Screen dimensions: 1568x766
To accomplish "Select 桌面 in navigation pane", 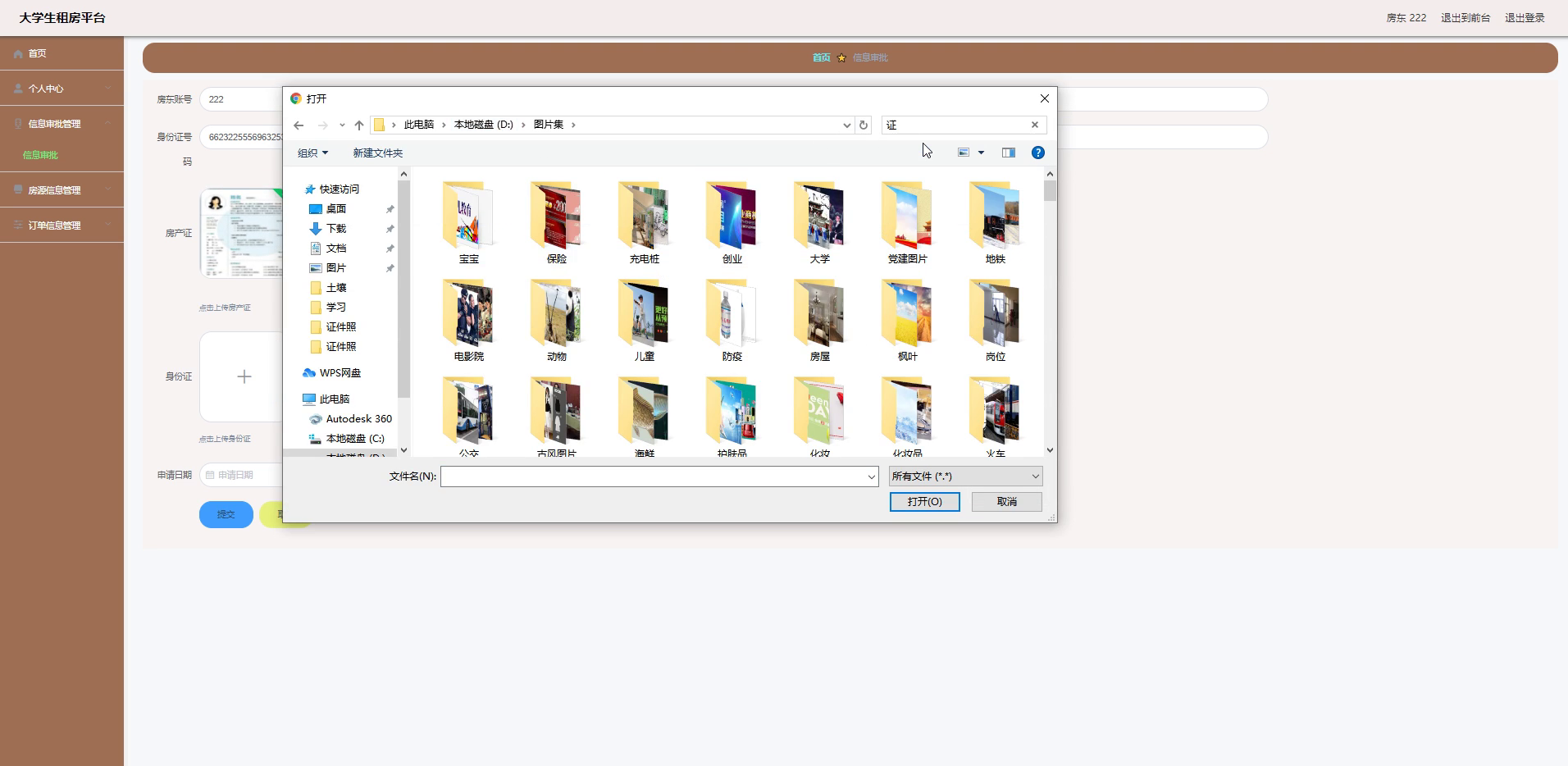I will 336,209.
